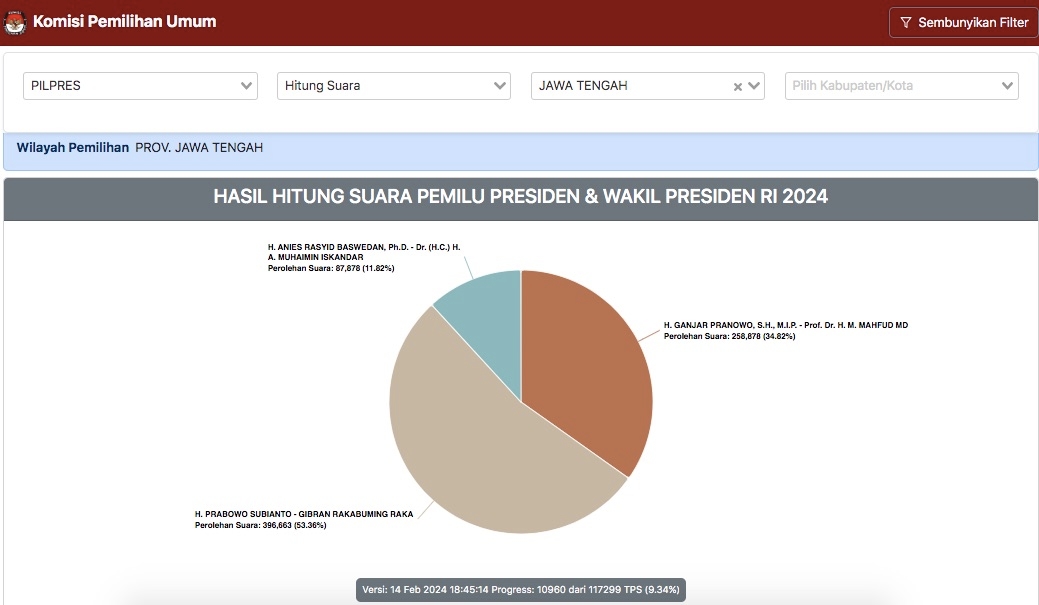Click the Ganjar Pranowo candidate label

[786, 325]
